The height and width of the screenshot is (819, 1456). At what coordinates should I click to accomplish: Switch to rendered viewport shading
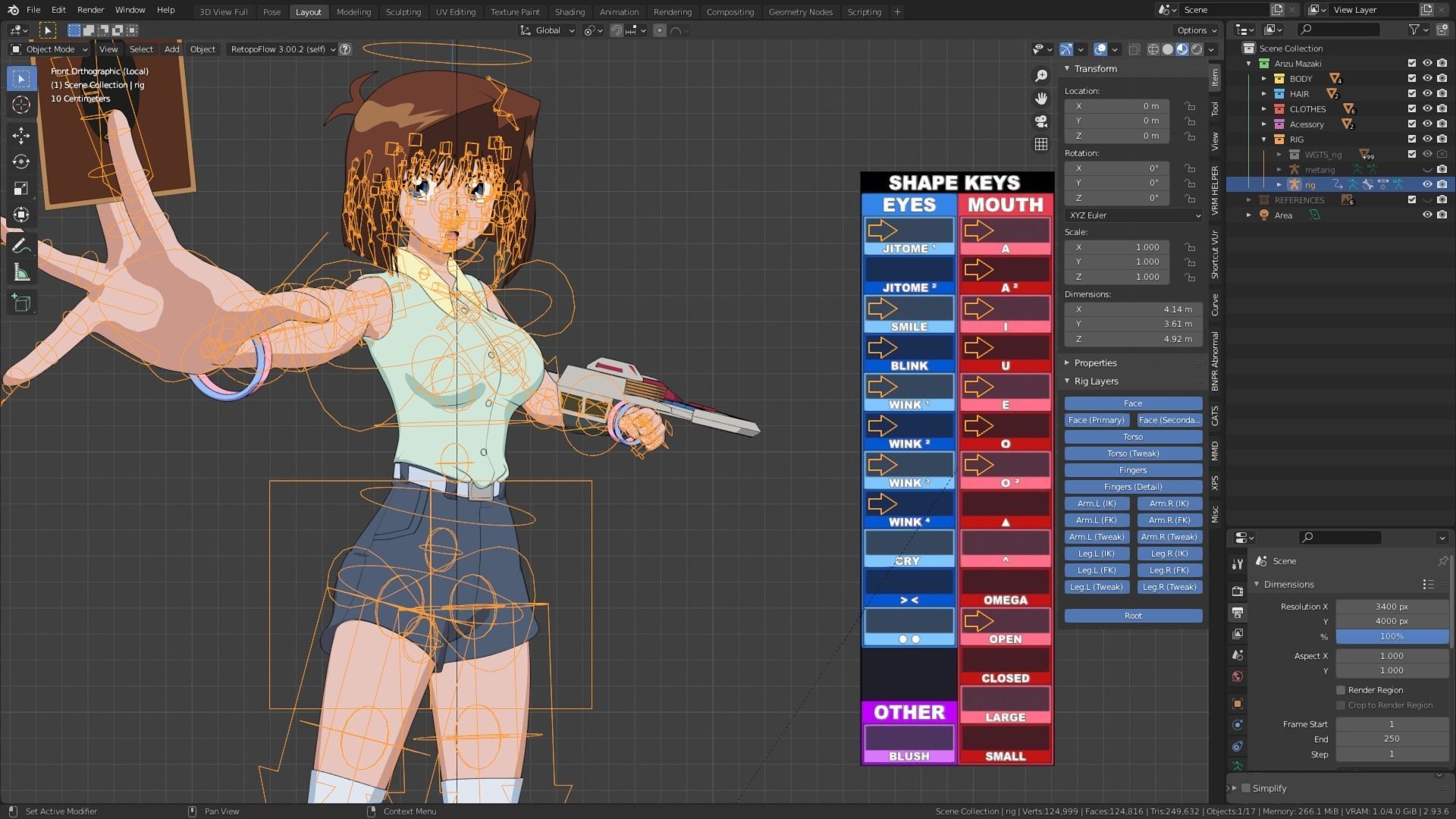click(x=1197, y=49)
